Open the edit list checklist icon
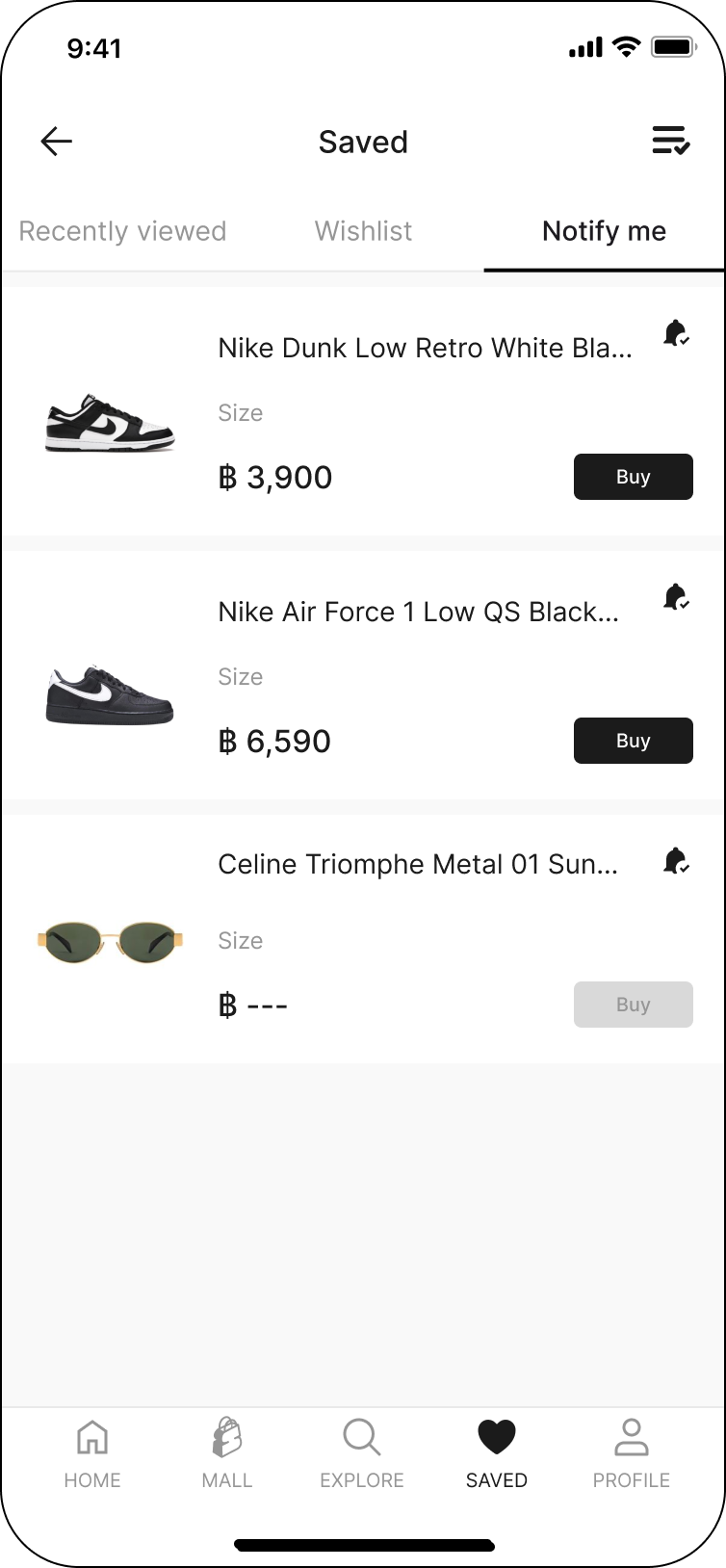The height and width of the screenshot is (1568, 726). 670,141
